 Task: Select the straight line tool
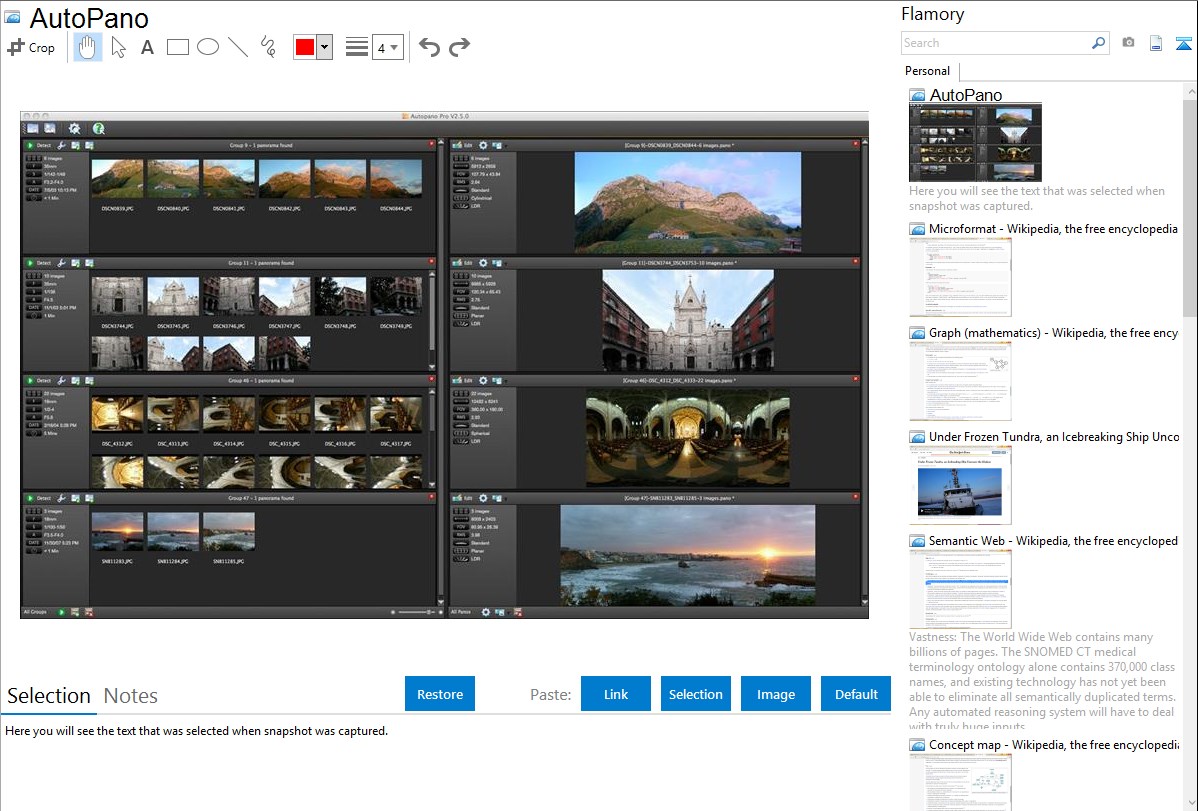click(x=238, y=47)
